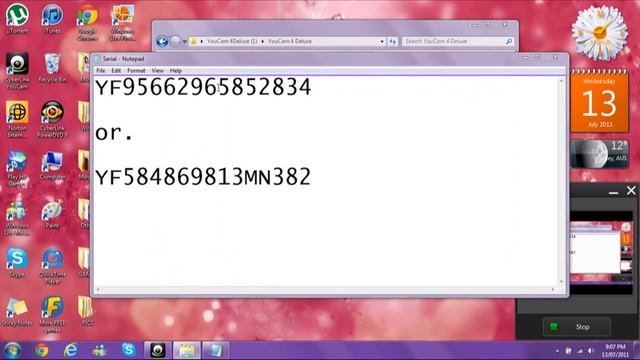Expand the recent pages dropdown in Explorer
The width and height of the screenshot is (640, 360).
184,42
